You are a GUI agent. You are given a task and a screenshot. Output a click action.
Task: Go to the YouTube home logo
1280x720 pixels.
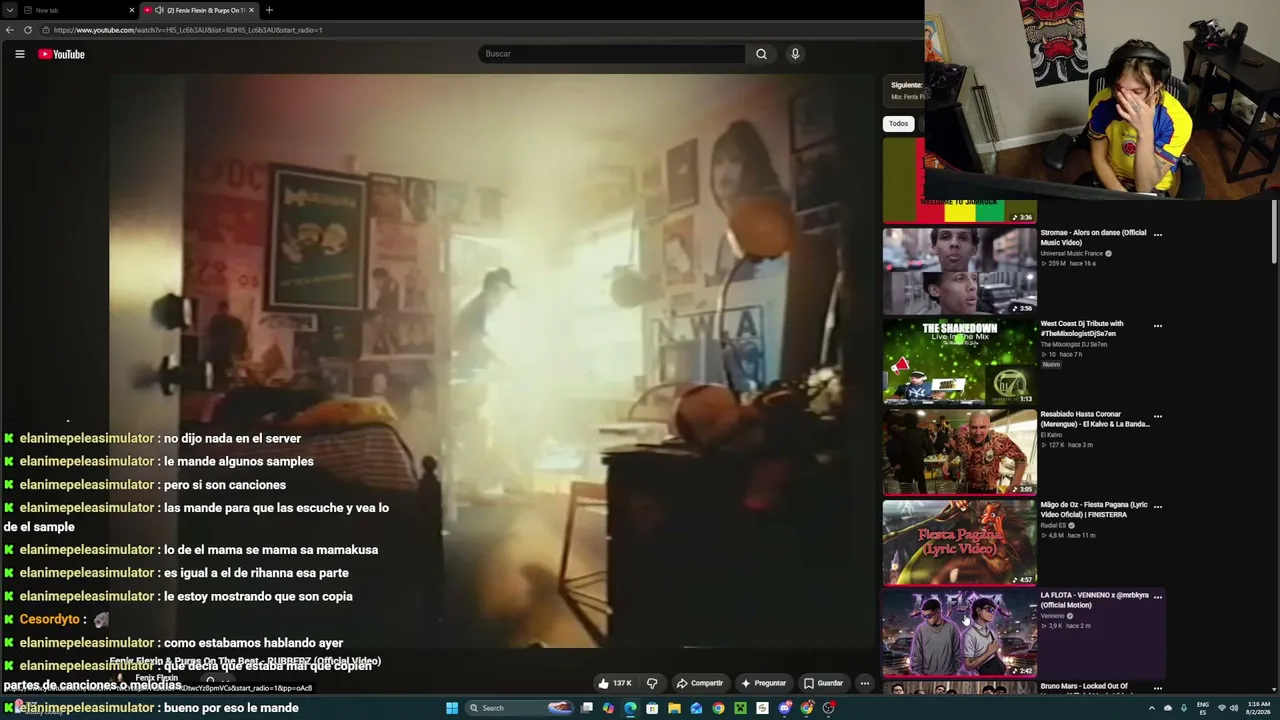click(62, 54)
